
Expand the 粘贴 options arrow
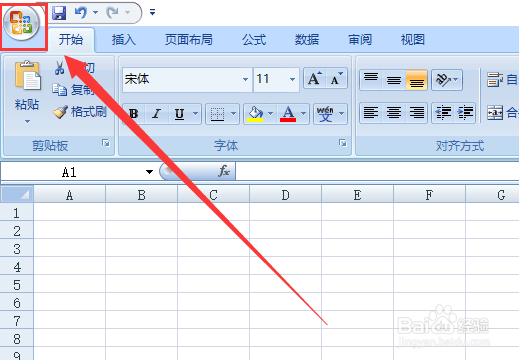pyautogui.click(x=27, y=122)
